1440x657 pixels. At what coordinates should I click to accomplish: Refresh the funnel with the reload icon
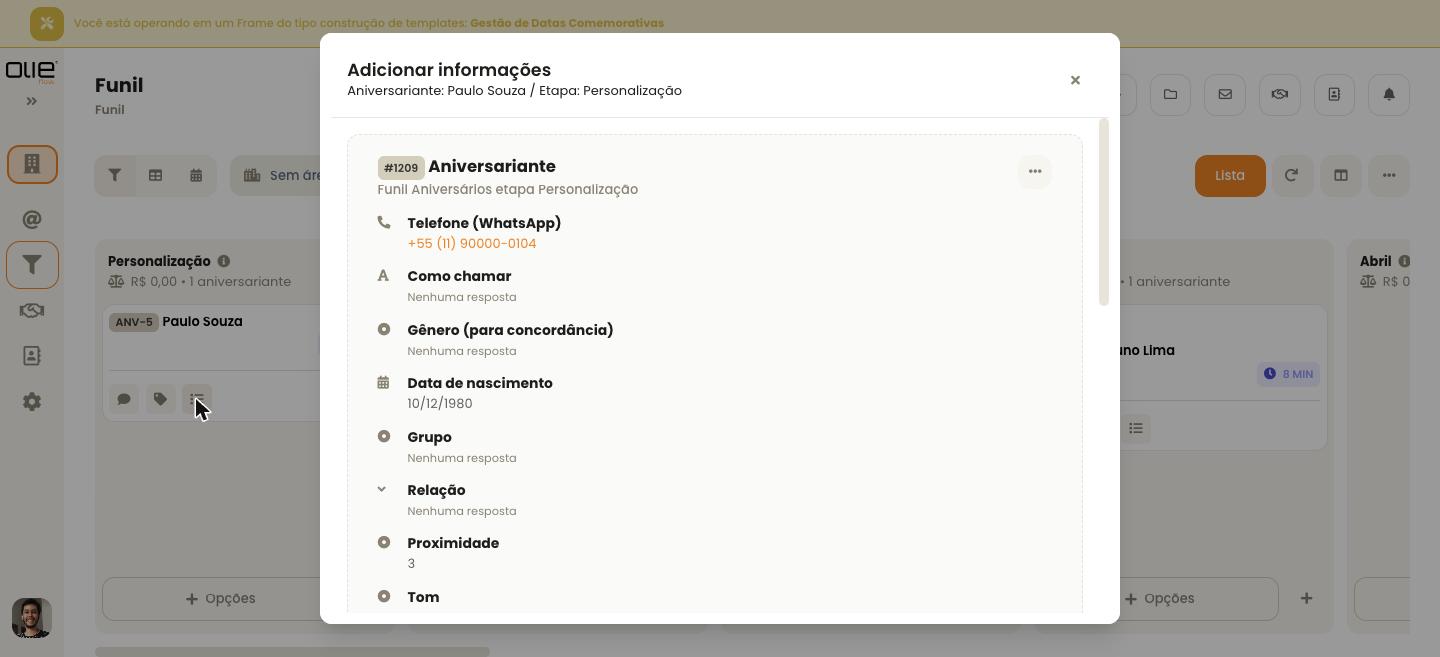(x=1292, y=175)
